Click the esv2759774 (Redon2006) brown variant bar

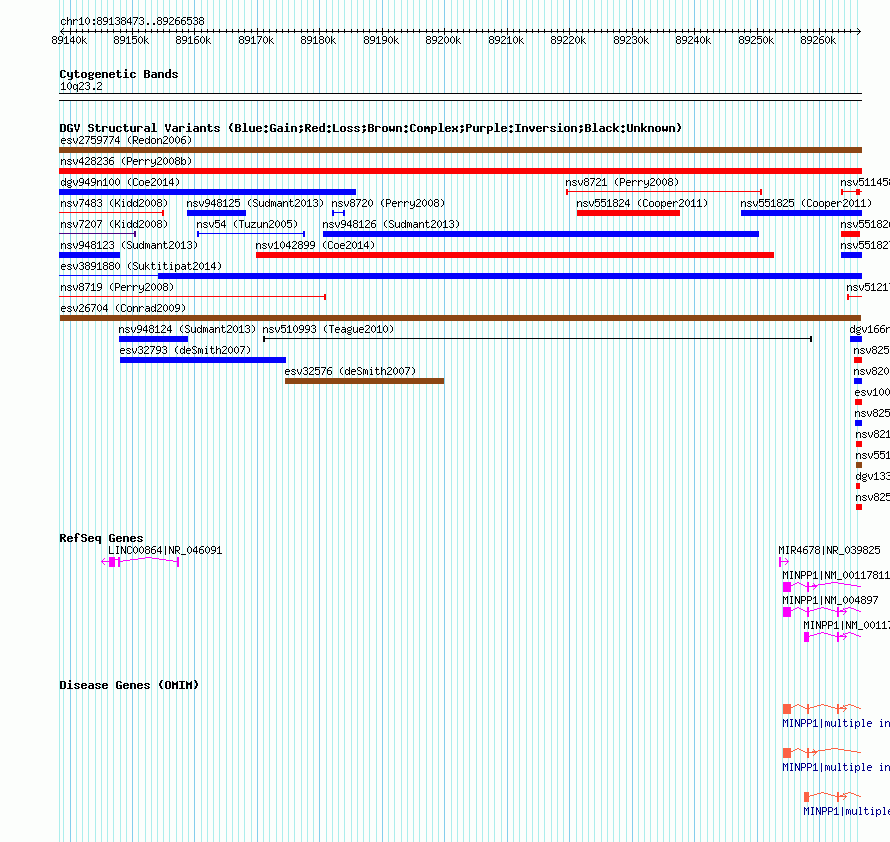[x=460, y=150]
